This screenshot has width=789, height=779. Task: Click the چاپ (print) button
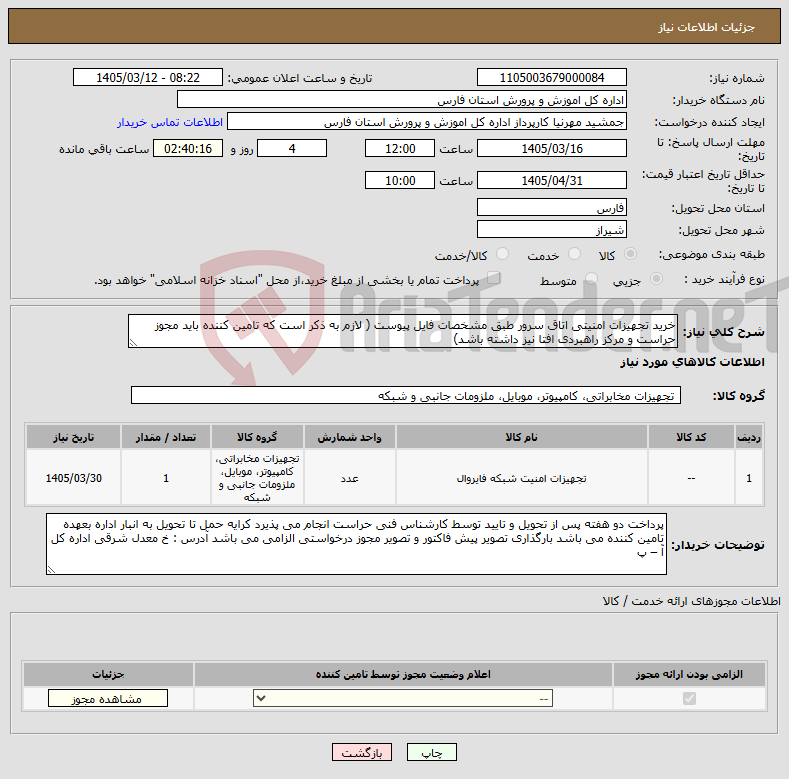coord(431,752)
